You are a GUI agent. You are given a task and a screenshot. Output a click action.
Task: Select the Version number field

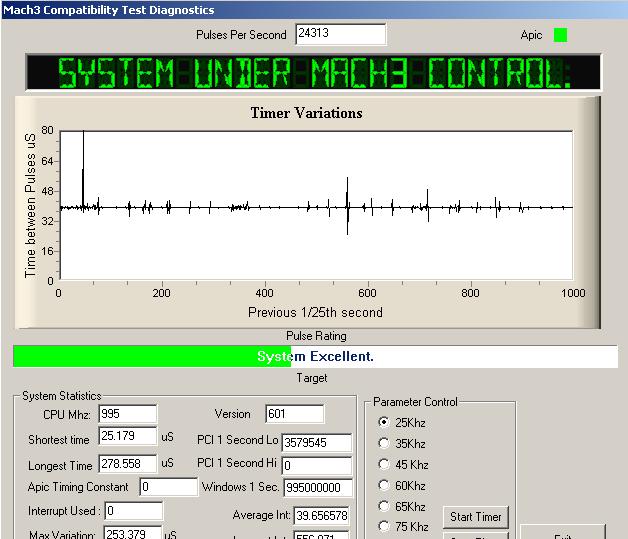(294, 414)
